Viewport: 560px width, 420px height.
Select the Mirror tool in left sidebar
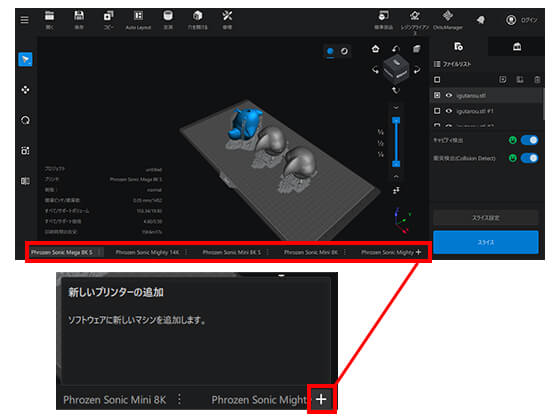(x=25, y=181)
